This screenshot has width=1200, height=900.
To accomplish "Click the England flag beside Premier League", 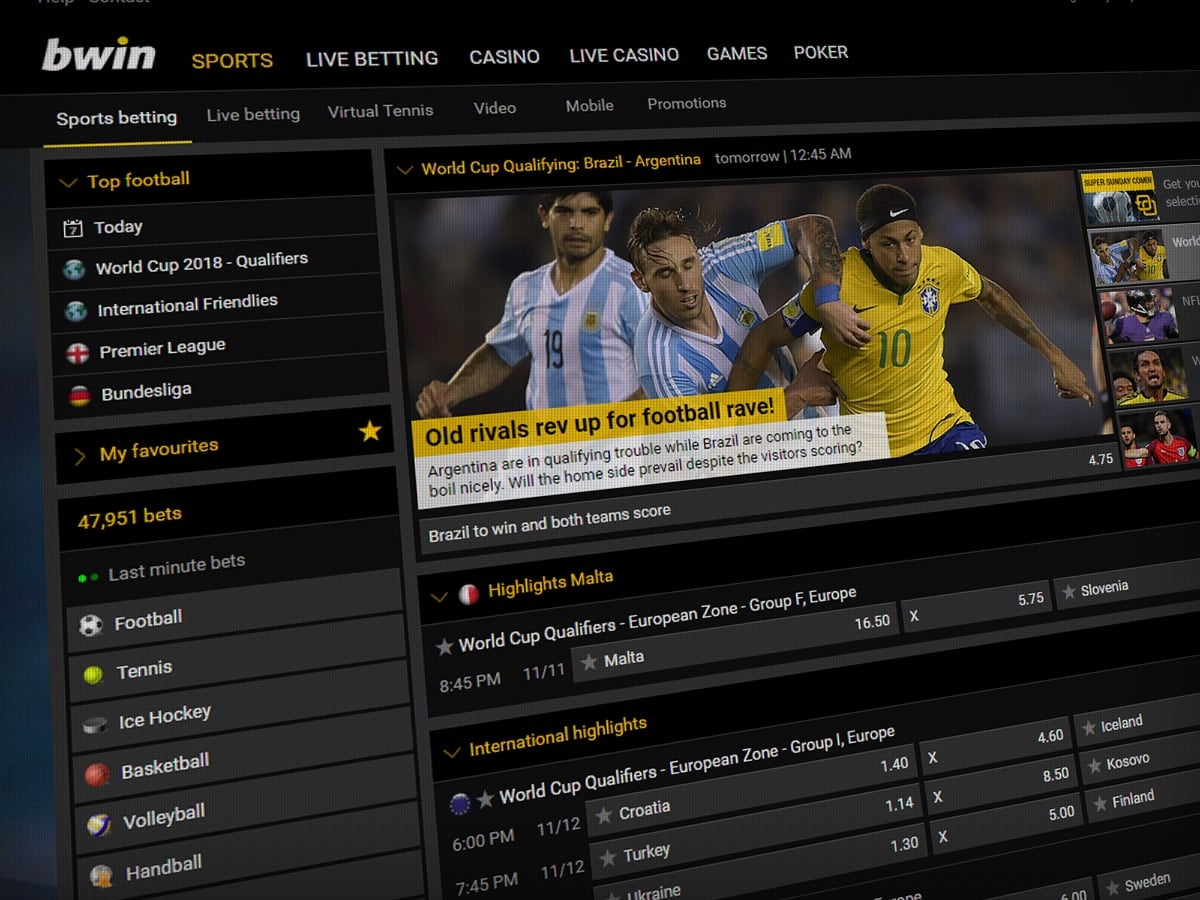I will [77, 353].
